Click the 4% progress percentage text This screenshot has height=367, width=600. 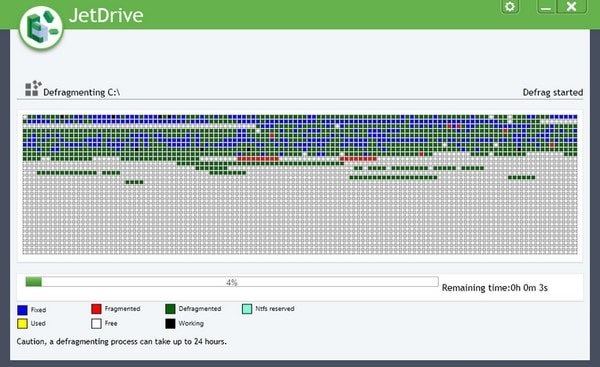click(x=232, y=282)
